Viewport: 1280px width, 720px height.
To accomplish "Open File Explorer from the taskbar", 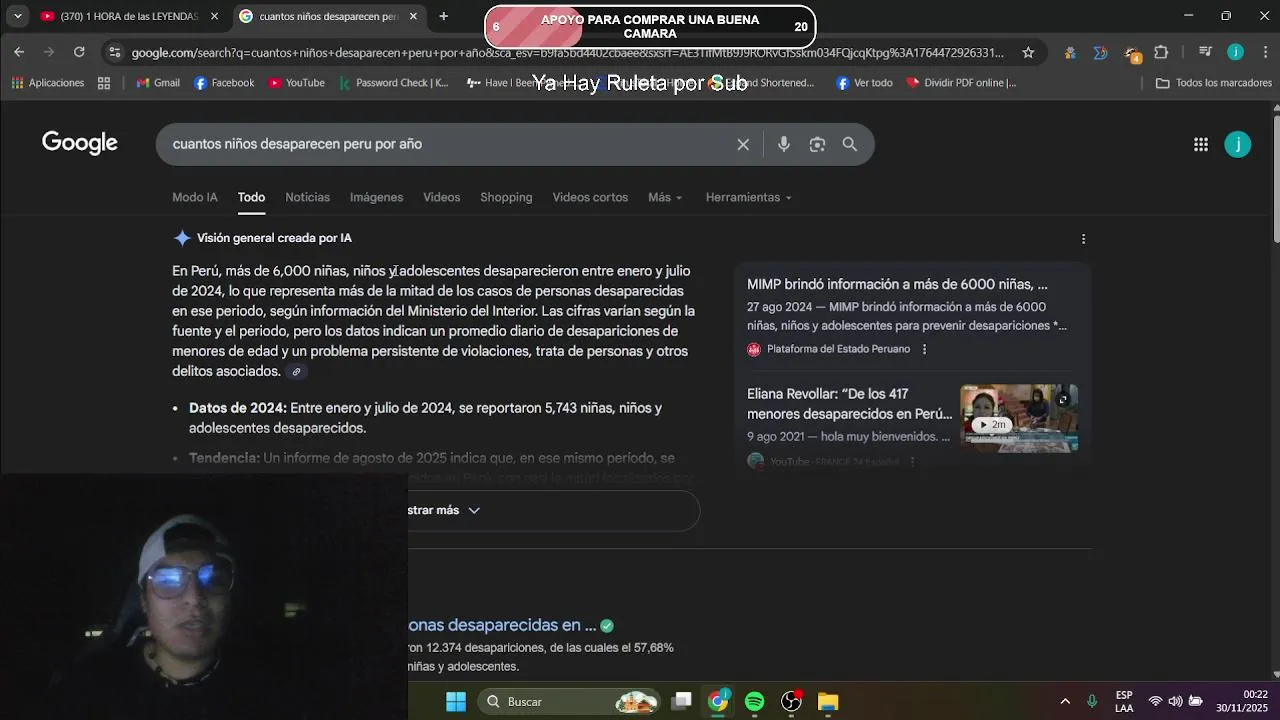I will [828, 702].
